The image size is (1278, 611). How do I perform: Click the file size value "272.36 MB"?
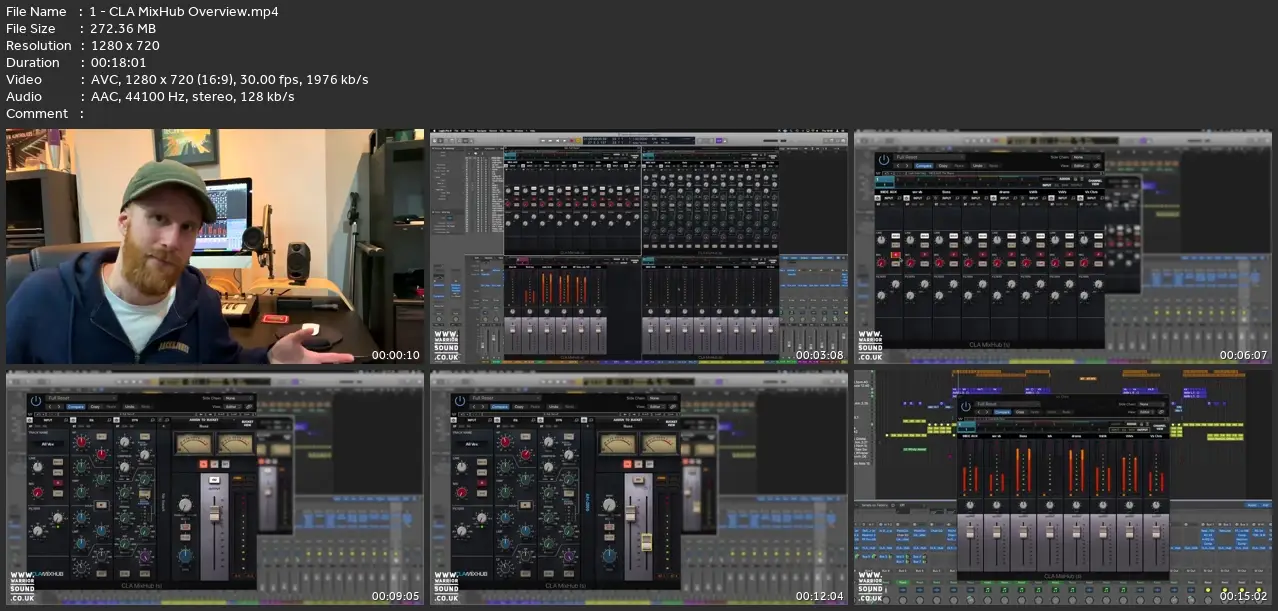[123, 29]
